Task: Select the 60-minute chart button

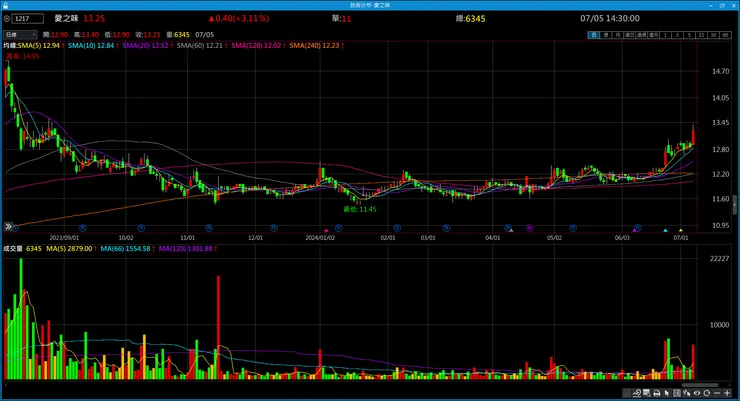Action: (725, 35)
